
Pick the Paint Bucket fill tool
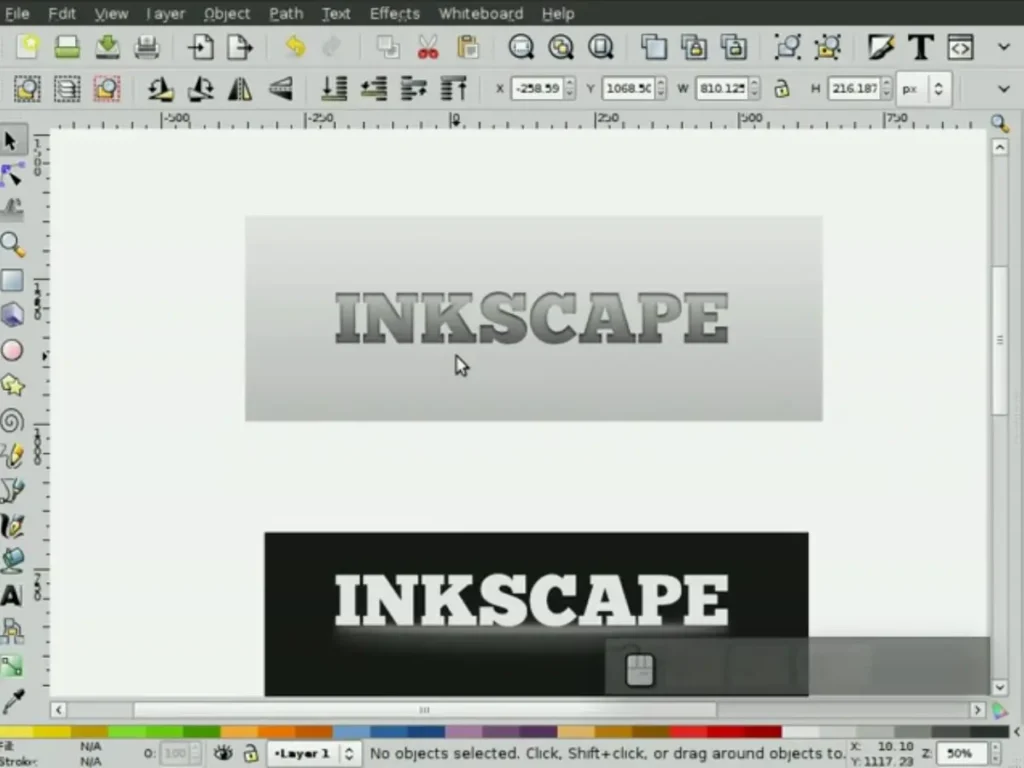point(12,561)
